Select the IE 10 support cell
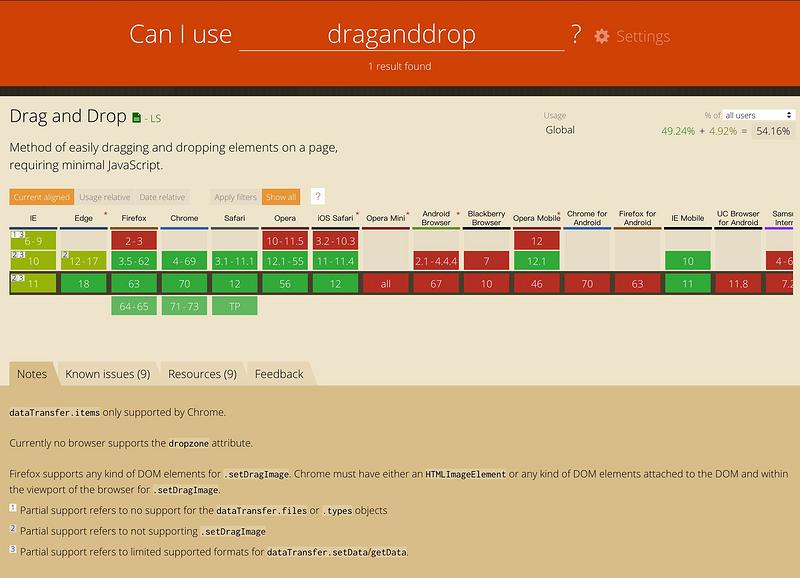The width and height of the screenshot is (800, 578). point(33,261)
